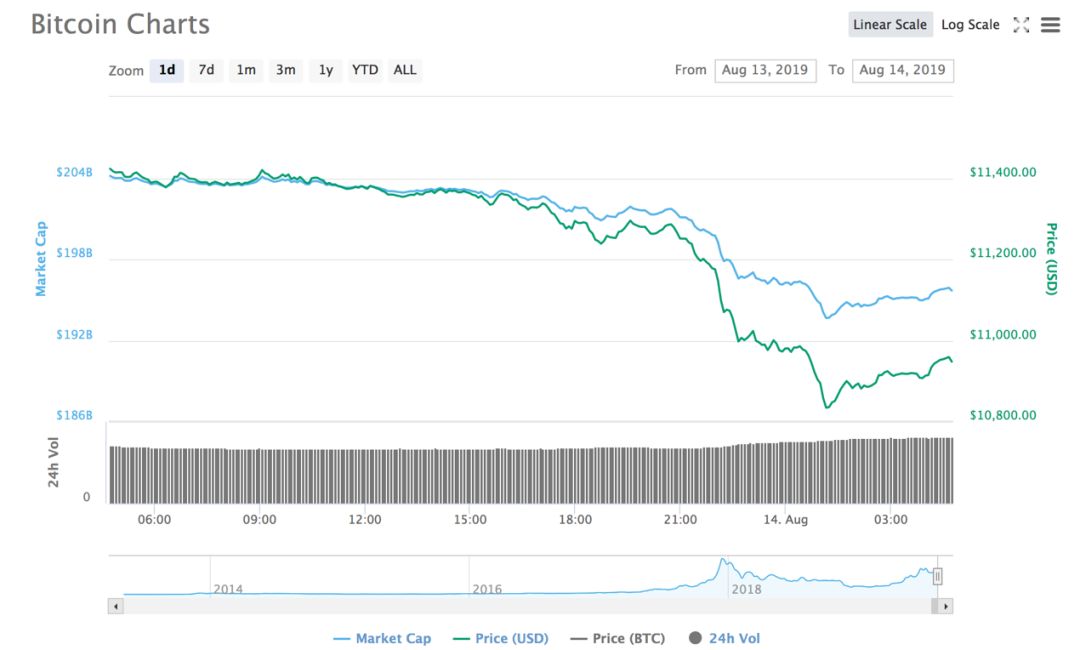The image size is (1080, 650).
Task: Select the 7d zoom range
Action: click(x=206, y=70)
